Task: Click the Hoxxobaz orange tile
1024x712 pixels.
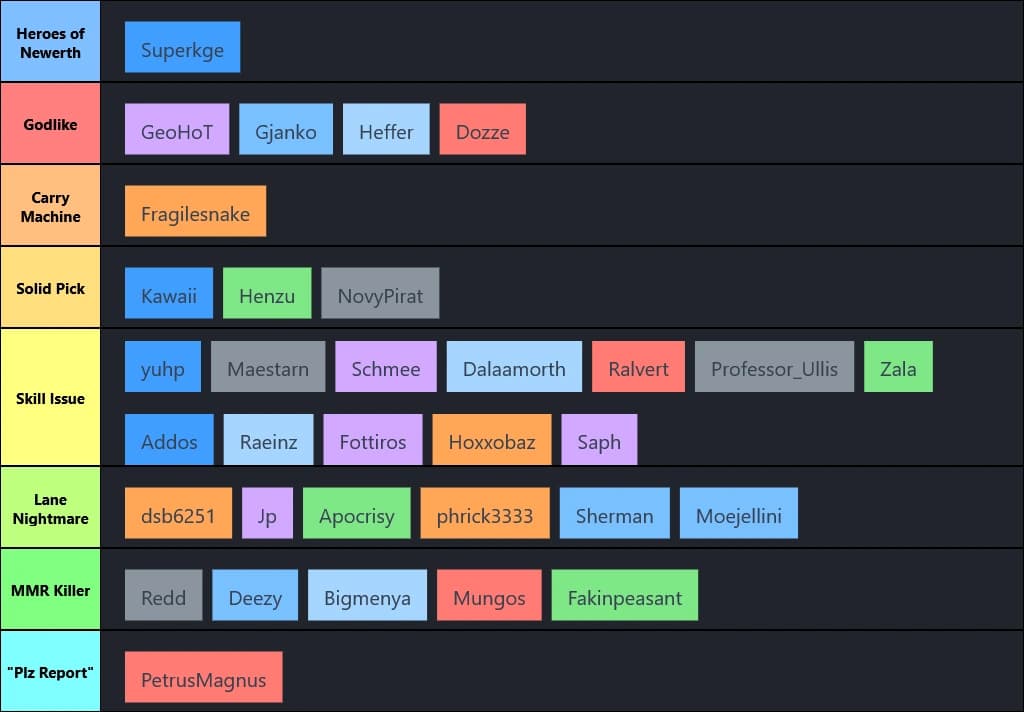Action: 491,440
